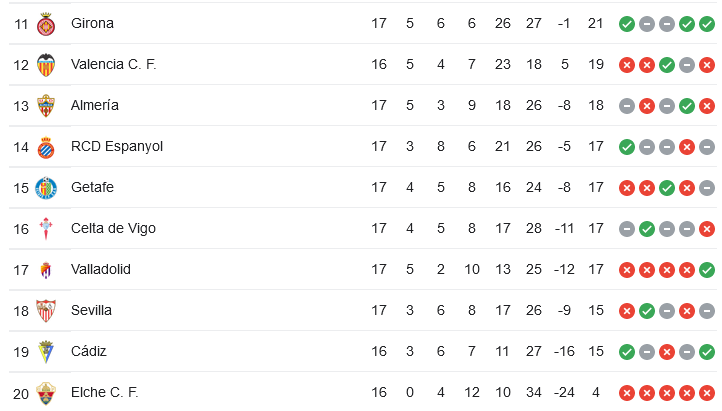This screenshot has height=411, width=722.
Task: Select the Sevilla team name
Action: (91, 310)
